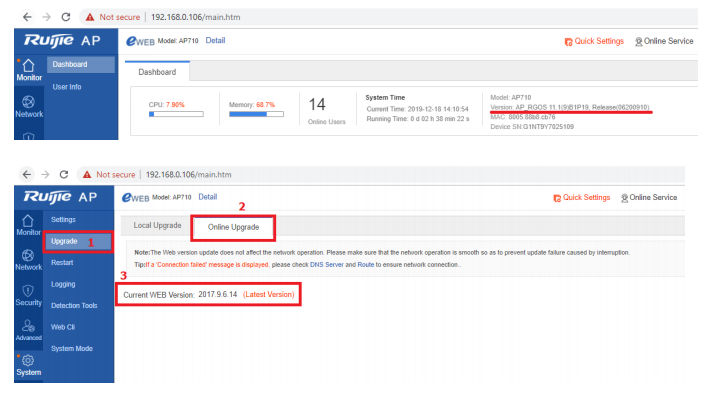This screenshot has width=712, height=393.
Task: Click the Not secure warning in bottom browser
Action: coord(109,174)
